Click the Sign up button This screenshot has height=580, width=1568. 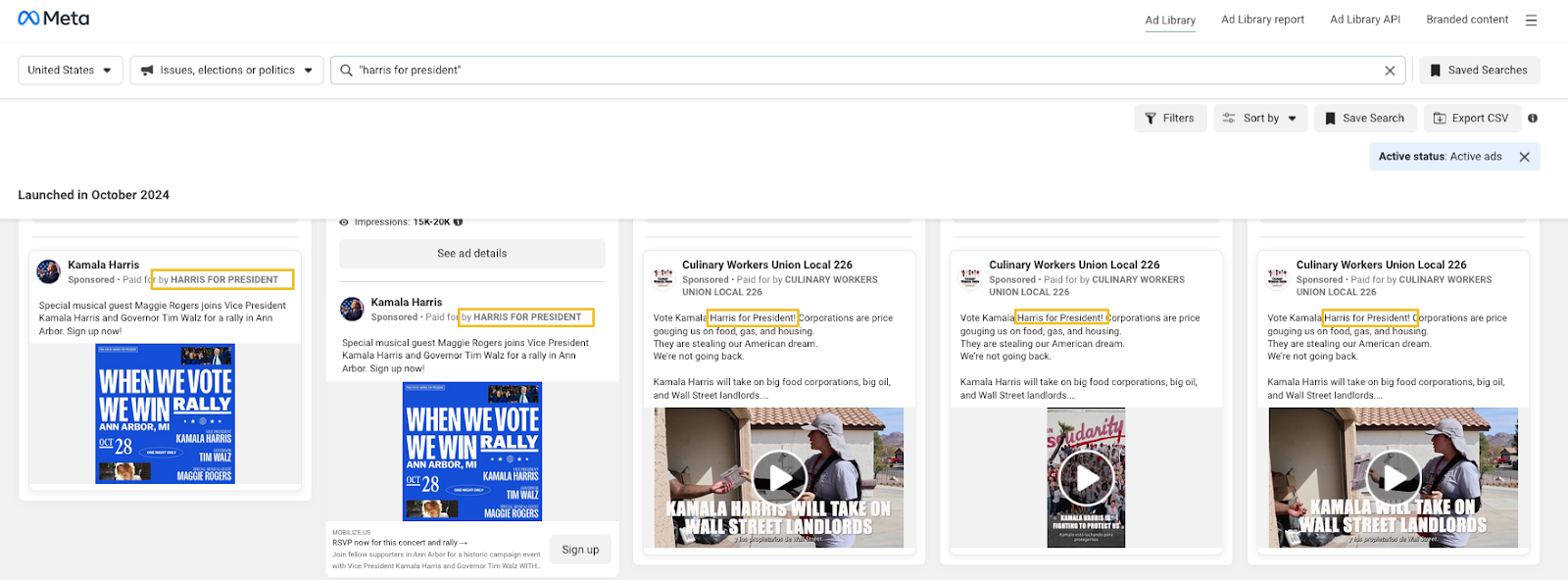(x=580, y=550)
